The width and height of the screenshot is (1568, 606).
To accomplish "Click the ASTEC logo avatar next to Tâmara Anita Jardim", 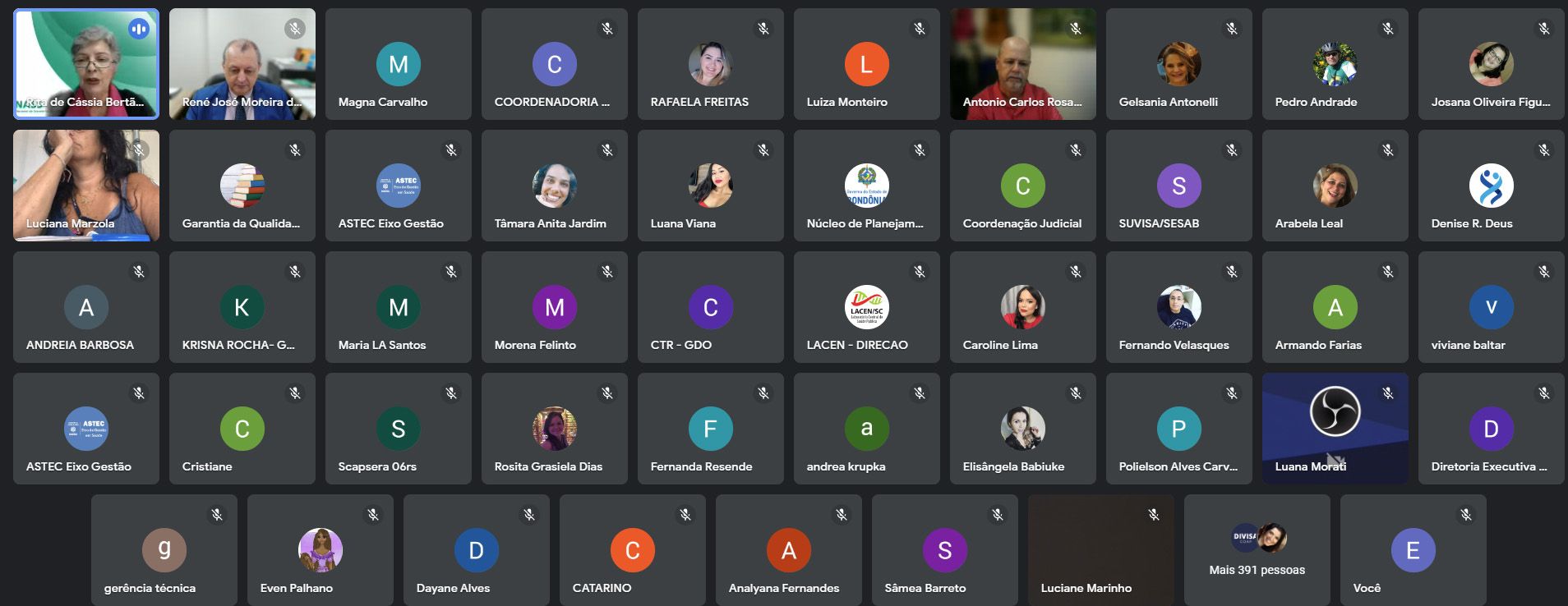I will [398, 186].
